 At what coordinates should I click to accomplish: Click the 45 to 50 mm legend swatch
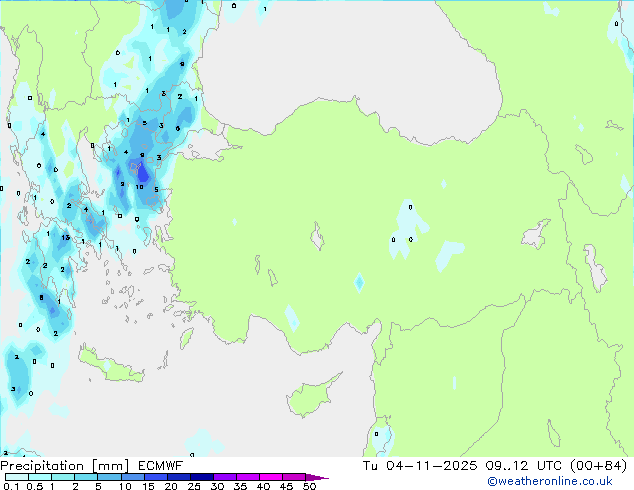[294, 477]
